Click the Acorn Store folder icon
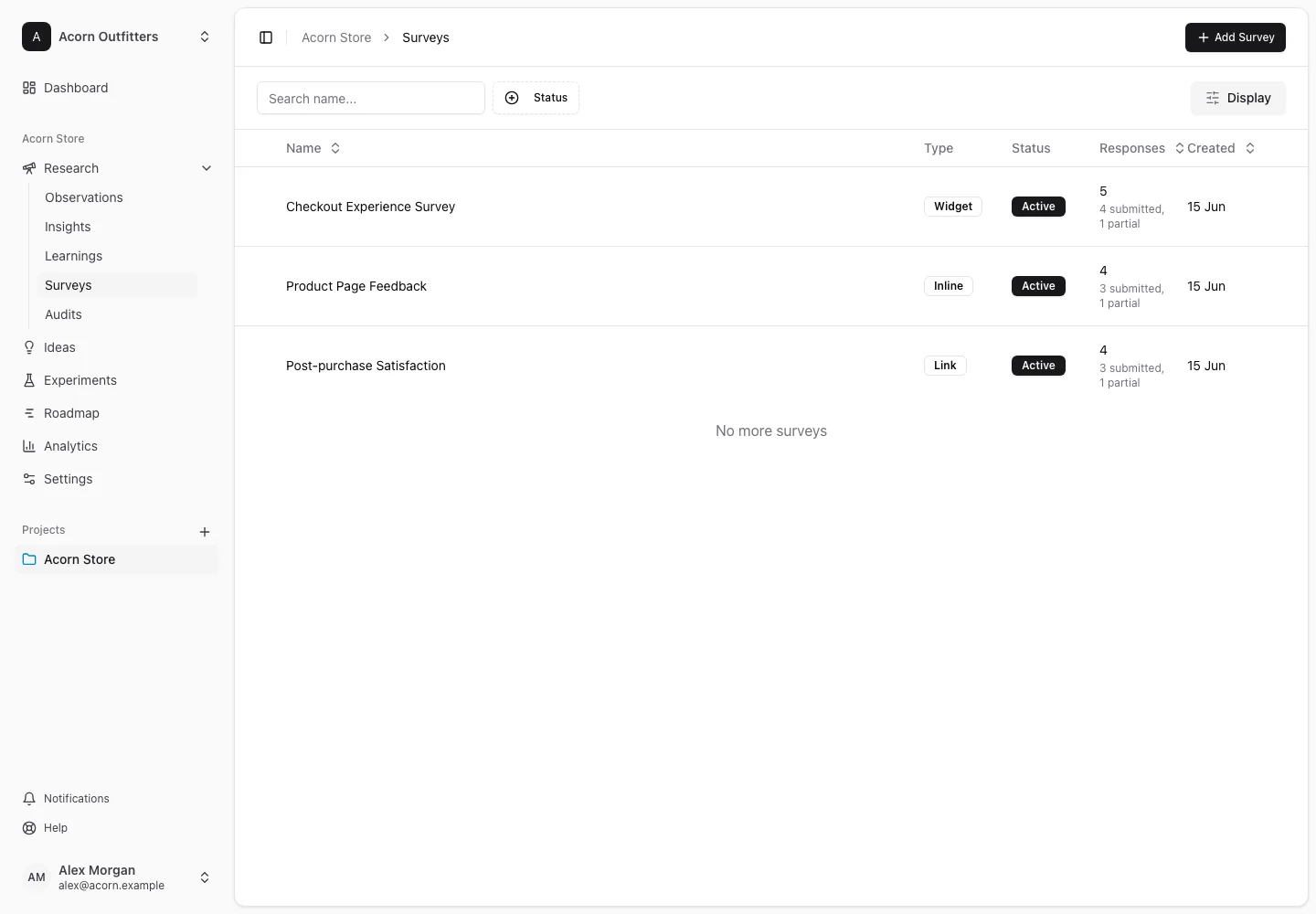This screenshot has height=914, width=1316. (29, 559)
